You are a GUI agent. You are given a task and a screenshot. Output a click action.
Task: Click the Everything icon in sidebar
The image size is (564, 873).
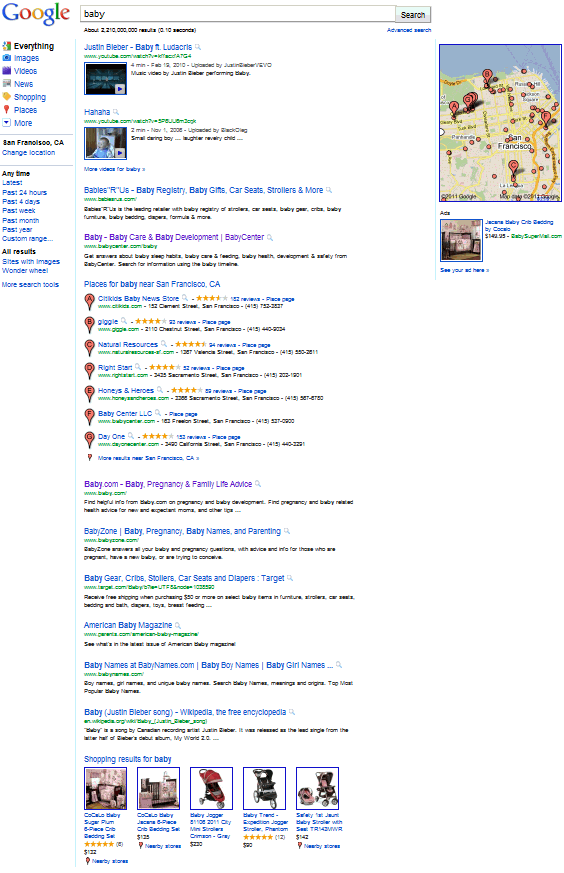coord(7,46)
